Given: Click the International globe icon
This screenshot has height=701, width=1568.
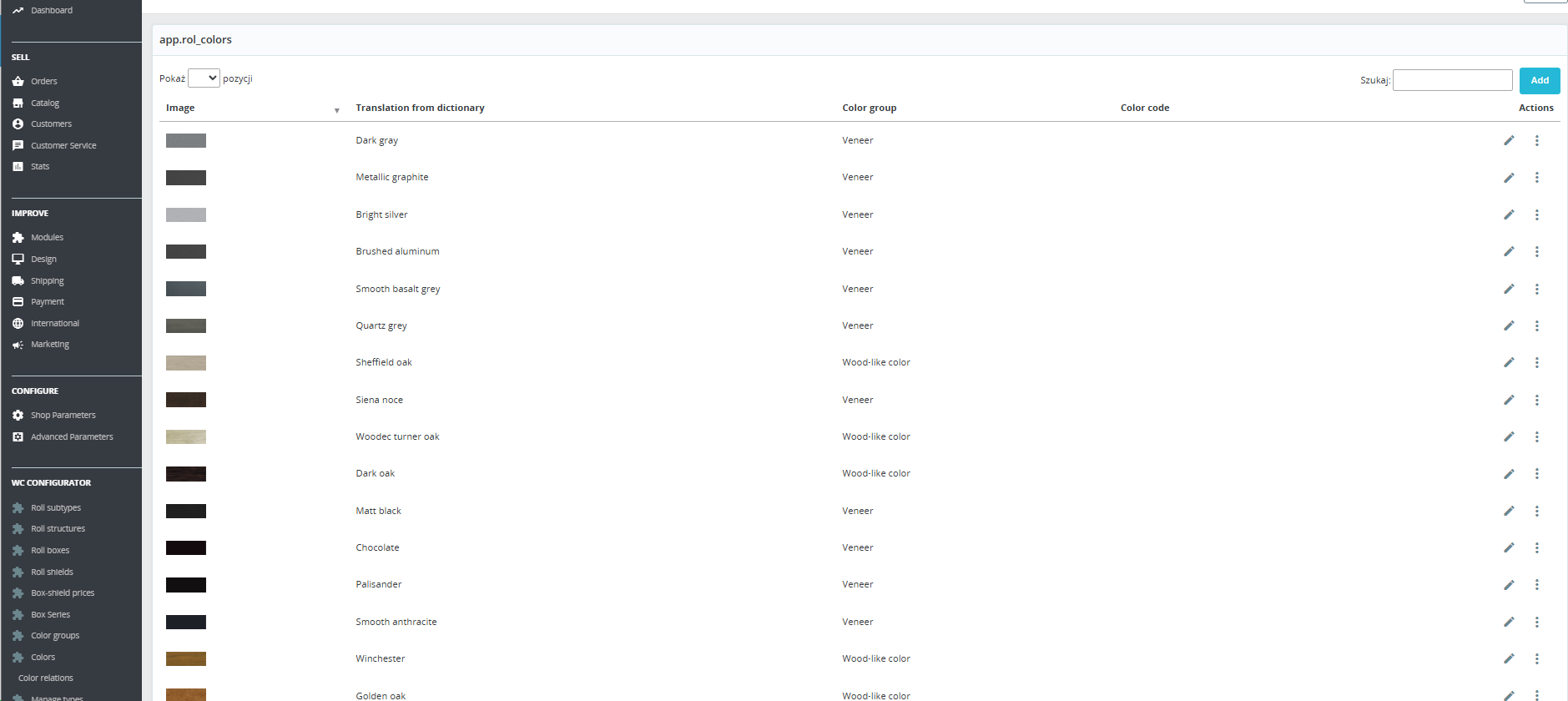Looking at the screenshot, I should (18, 324).
